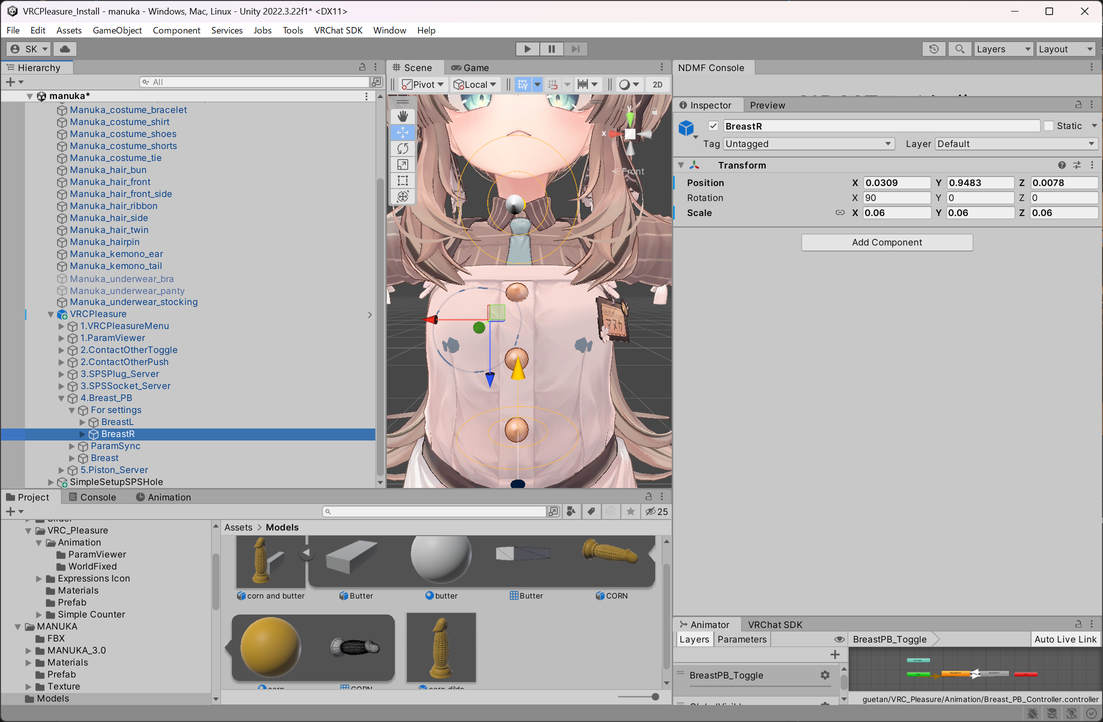Click the Step frame button
The width and height of the screenshot is (1103, 722).
[x=575, y=49]
